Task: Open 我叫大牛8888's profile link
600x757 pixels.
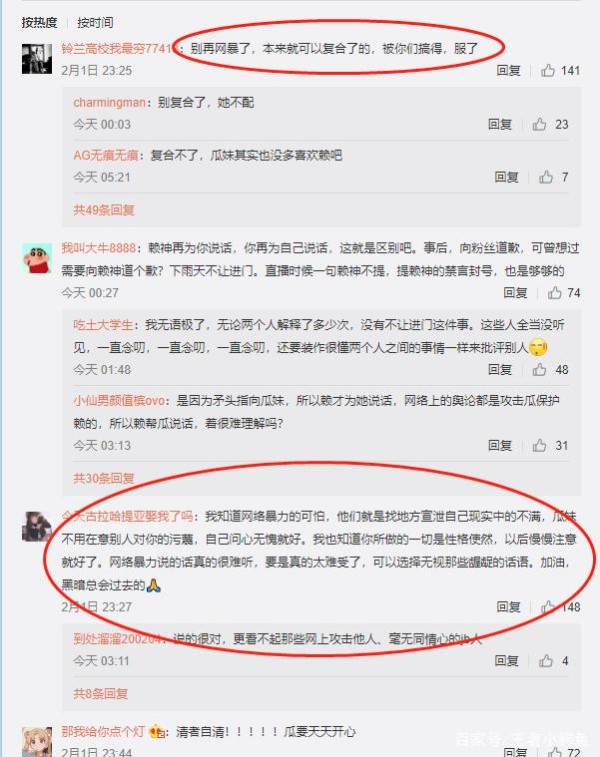Action: click(98, 248)
